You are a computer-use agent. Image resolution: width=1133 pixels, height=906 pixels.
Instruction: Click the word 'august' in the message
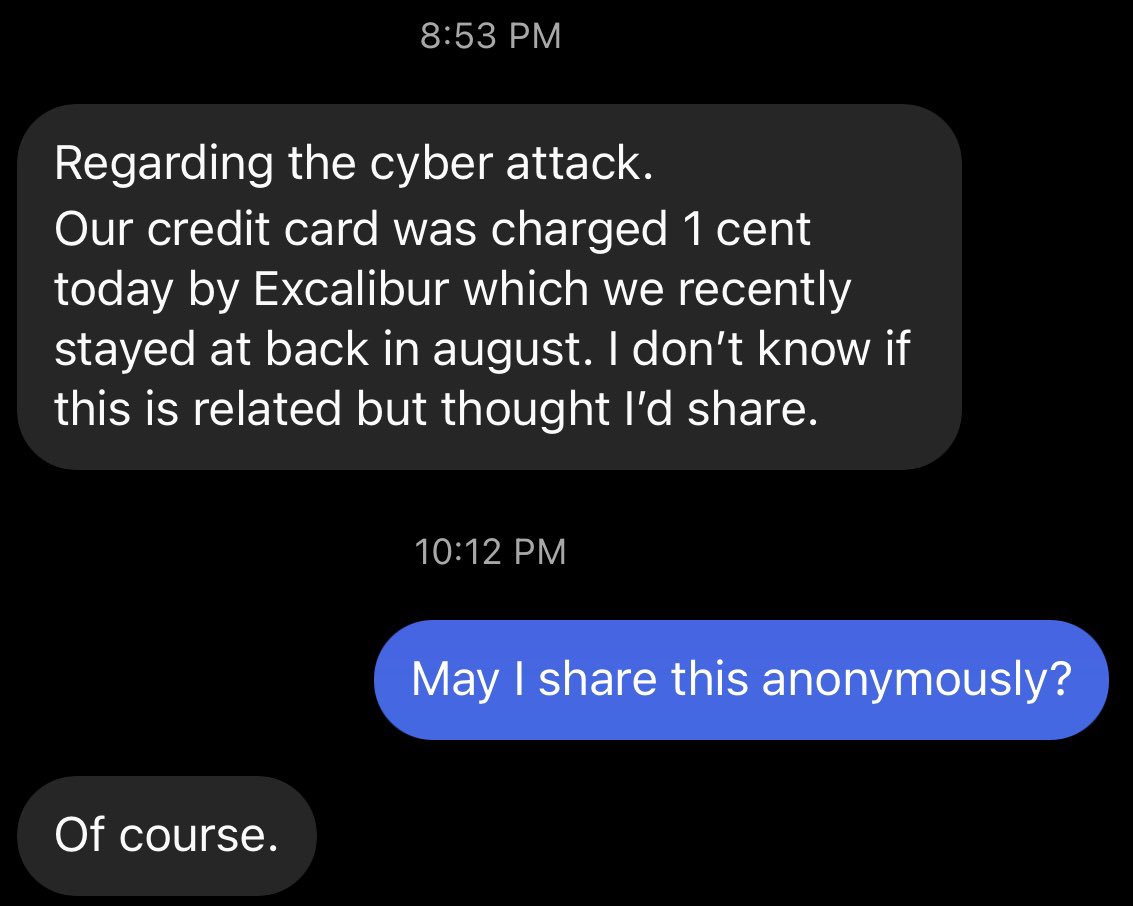coord(507,351)
